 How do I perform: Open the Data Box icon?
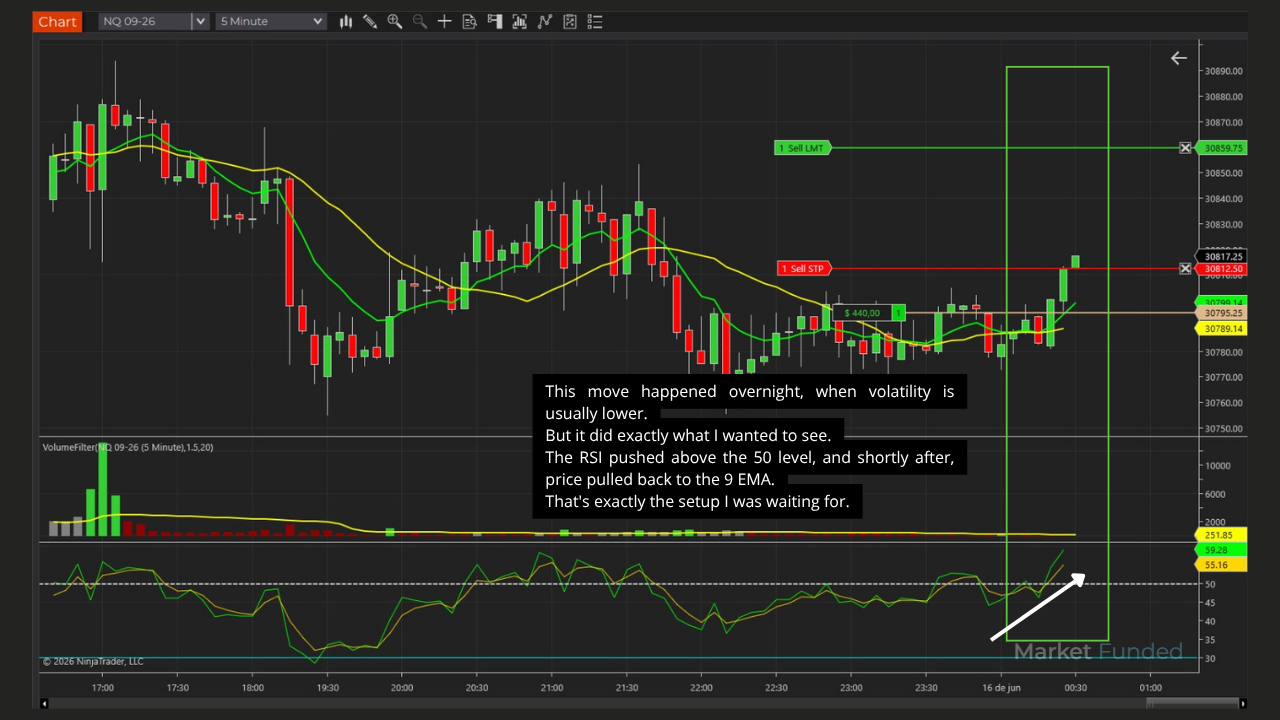click(x=469, y=21)
